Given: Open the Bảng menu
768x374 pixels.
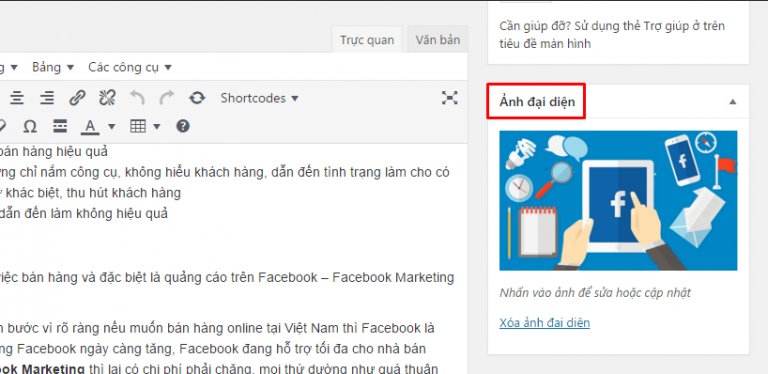Looking at the screenshot, I should click(x=53, y=67).
